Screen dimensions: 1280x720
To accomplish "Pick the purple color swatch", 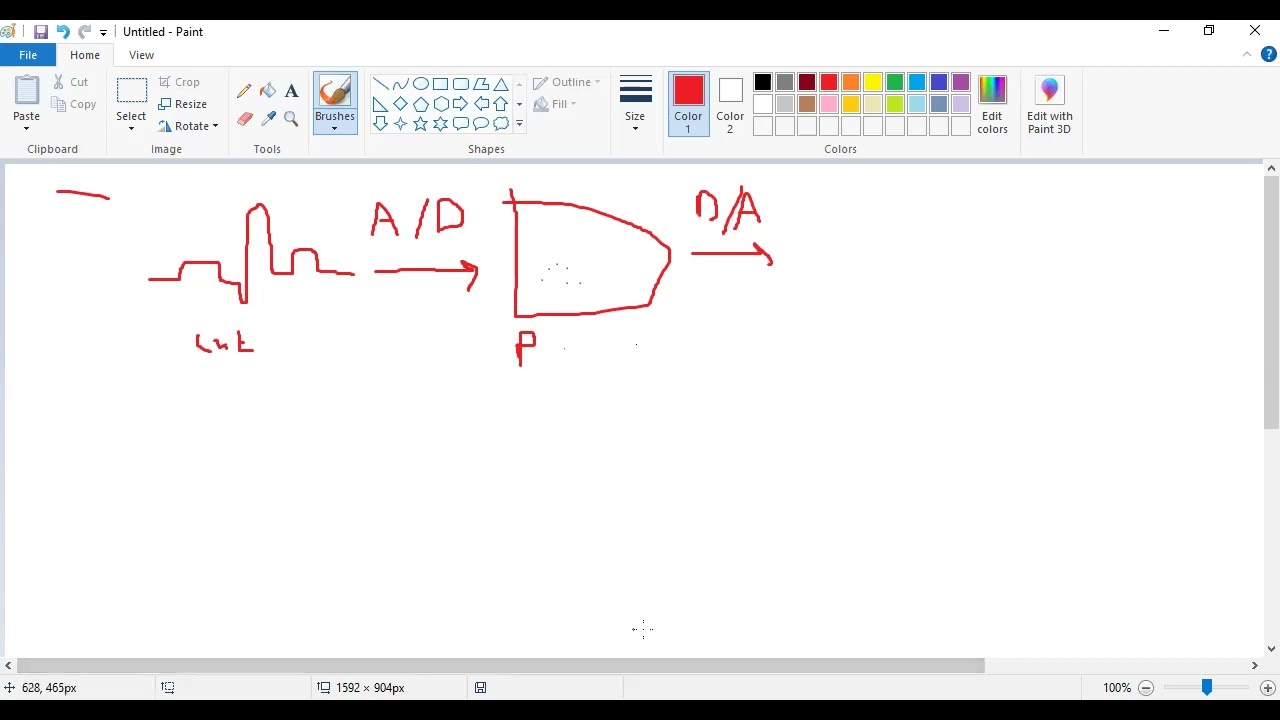I will 961,82.
